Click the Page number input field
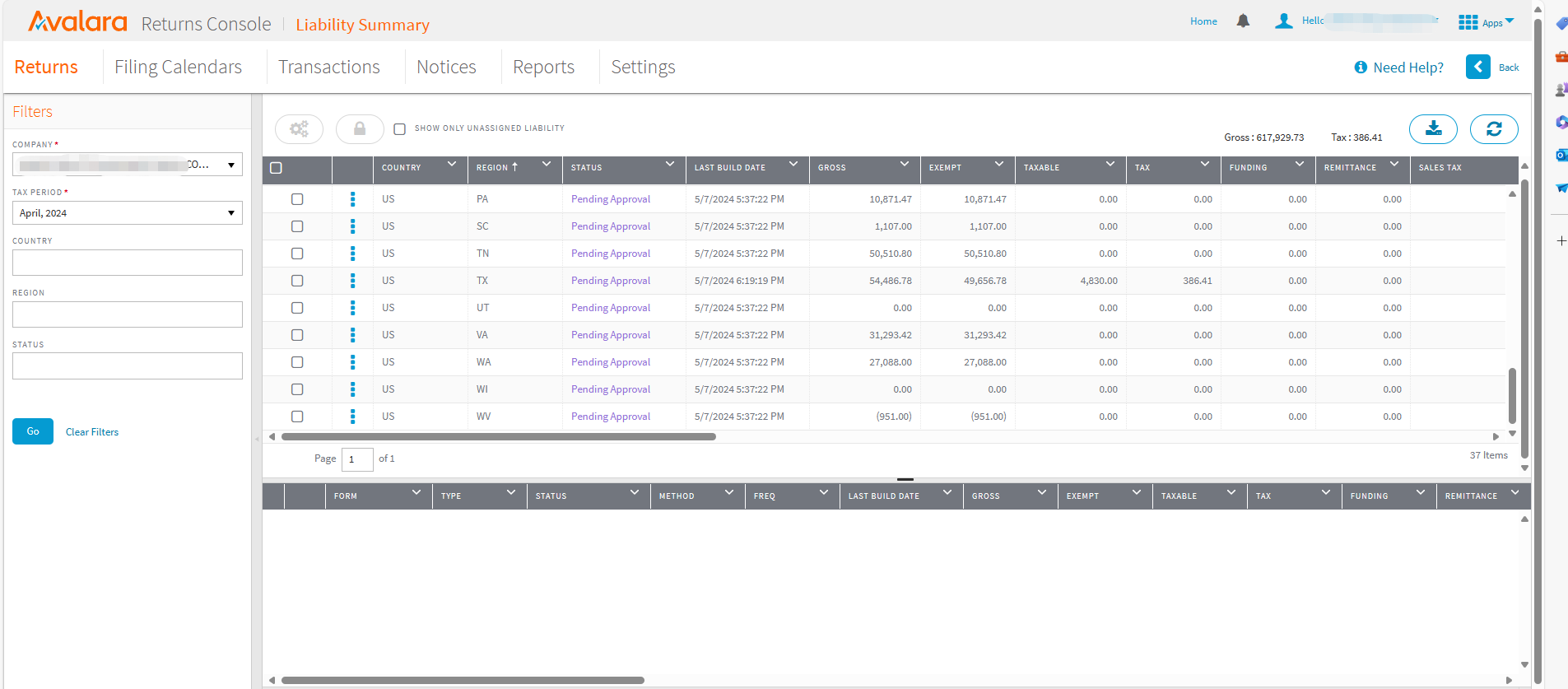 pos(357,459)
